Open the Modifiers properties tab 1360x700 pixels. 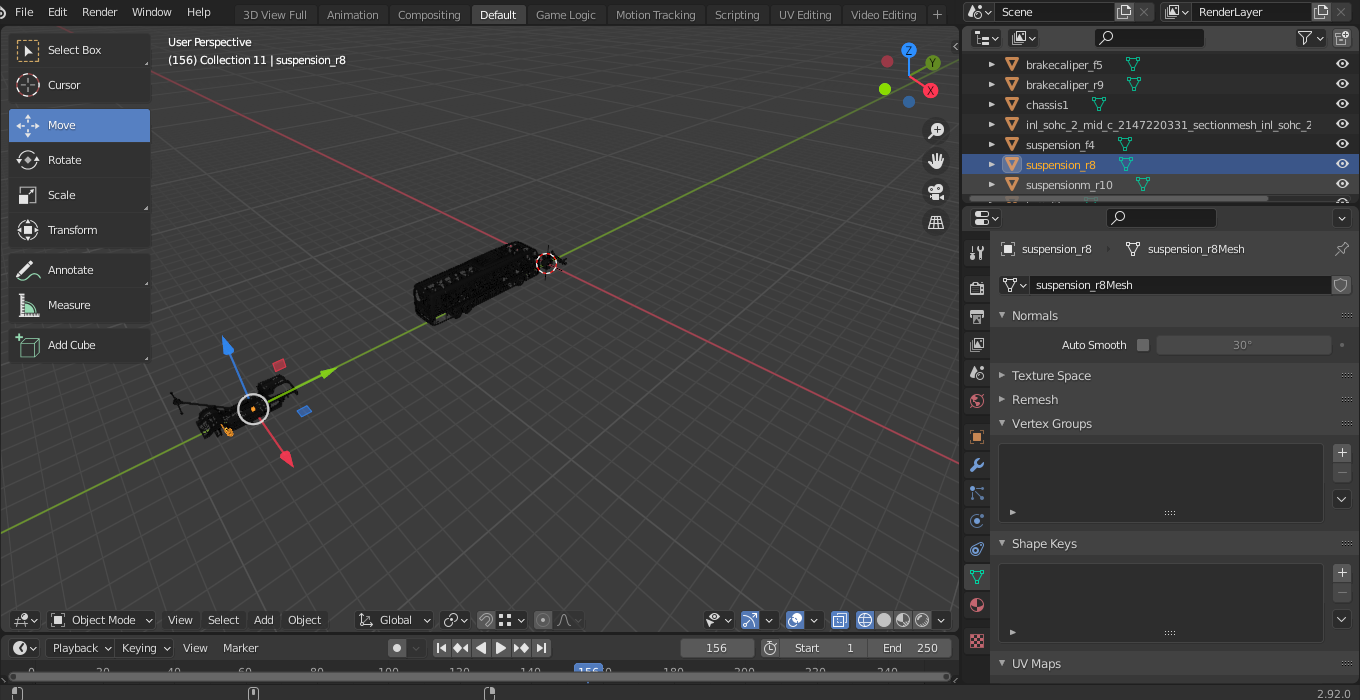(x=977, y=465)
